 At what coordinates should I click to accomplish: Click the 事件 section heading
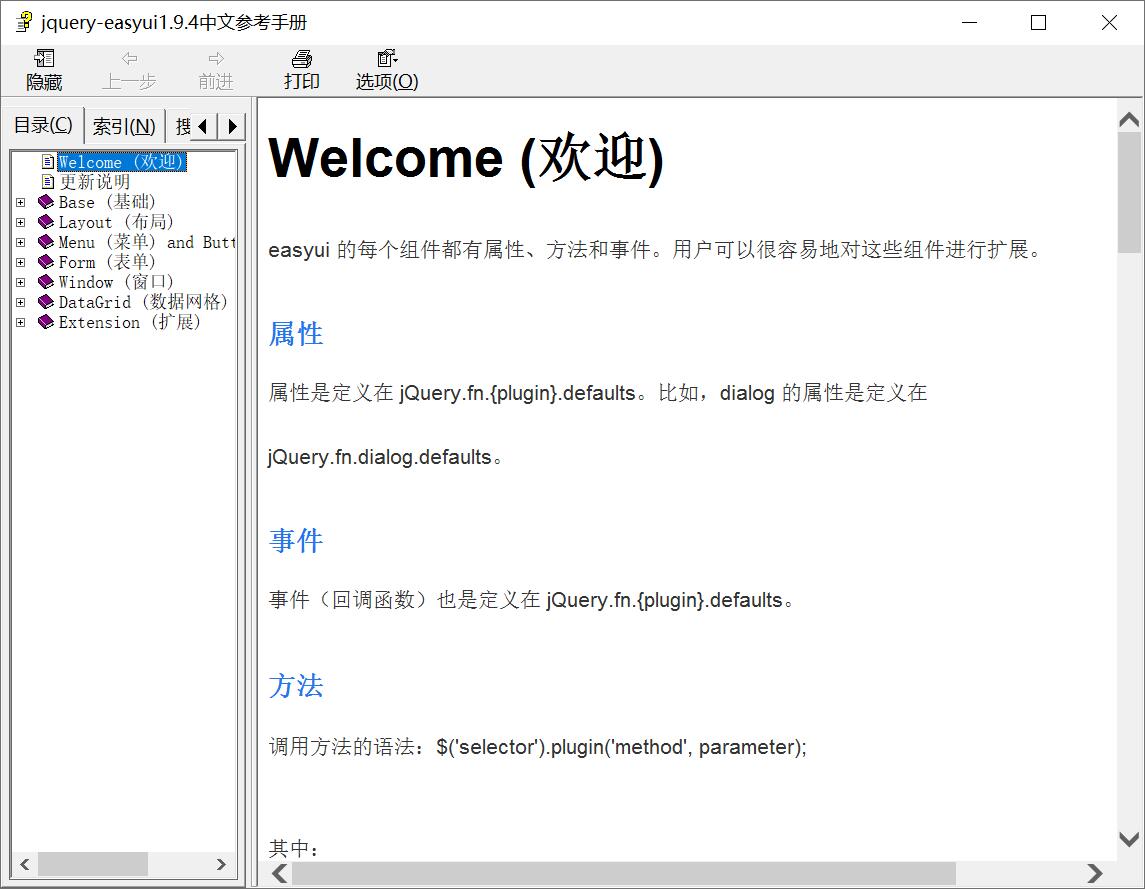(296, 541)
